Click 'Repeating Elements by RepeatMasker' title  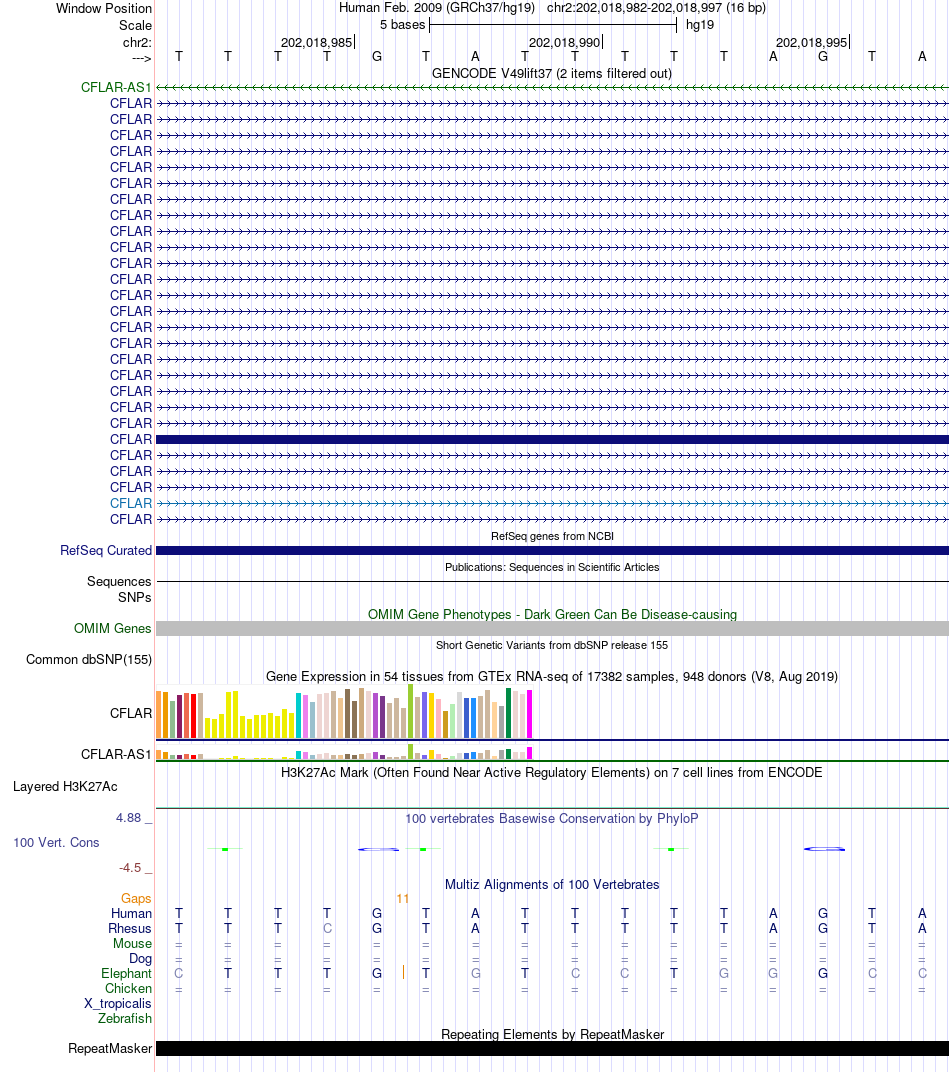552,1034
